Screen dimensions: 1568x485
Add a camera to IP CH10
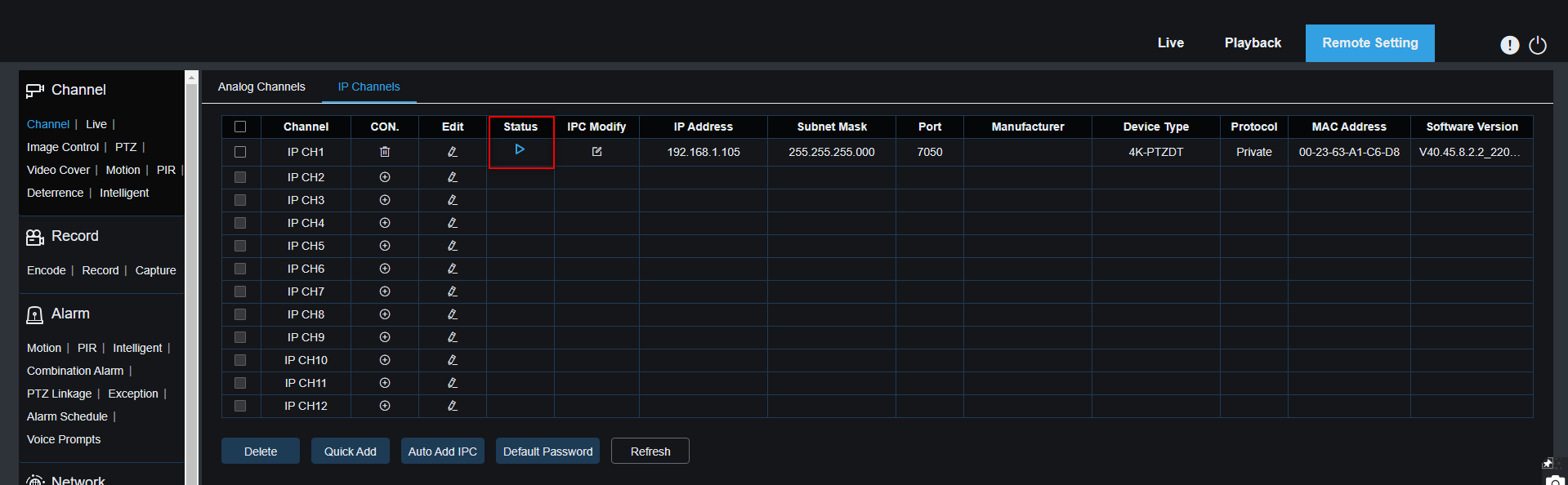385,360
